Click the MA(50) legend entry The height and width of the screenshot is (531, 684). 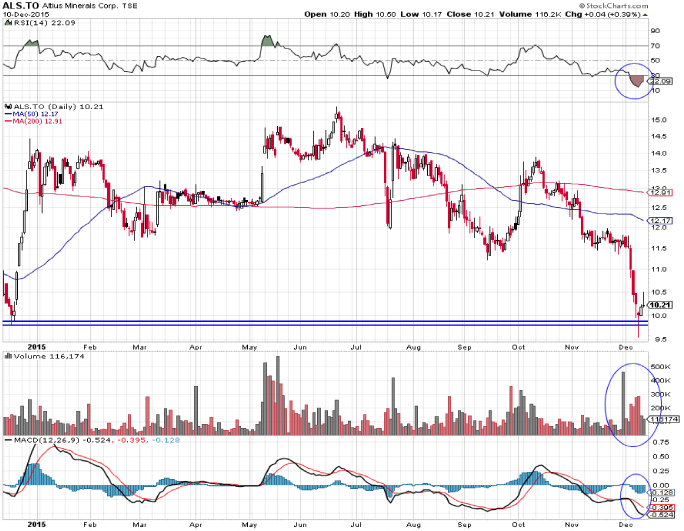pos(35,115)
